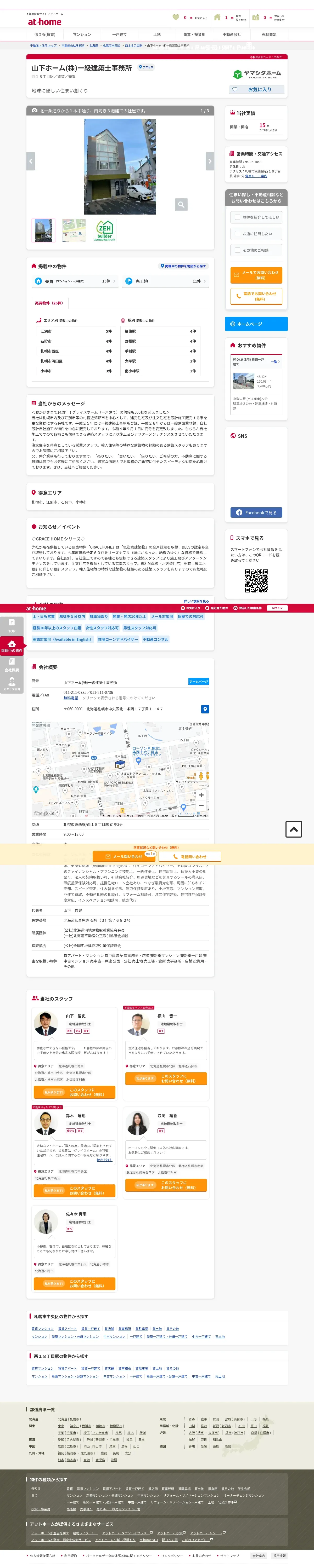Show previous photo with left arrow

(x=31, y=161)
